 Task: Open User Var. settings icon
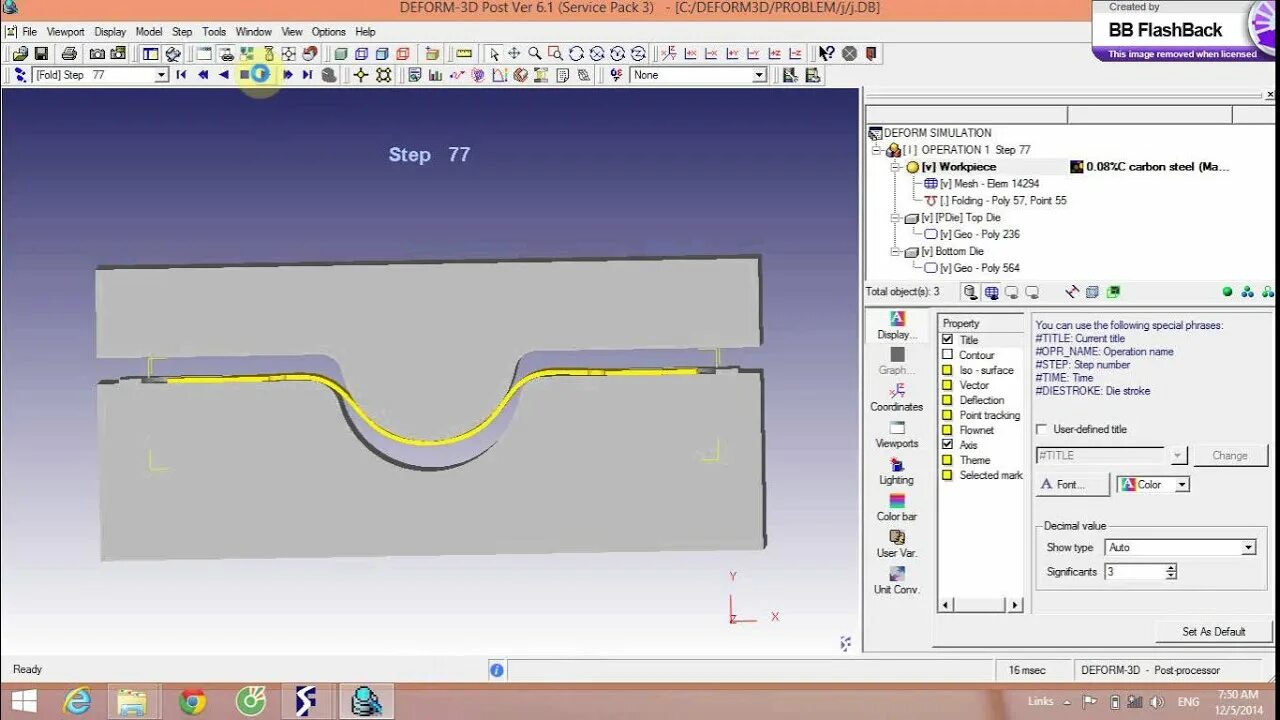897,544
